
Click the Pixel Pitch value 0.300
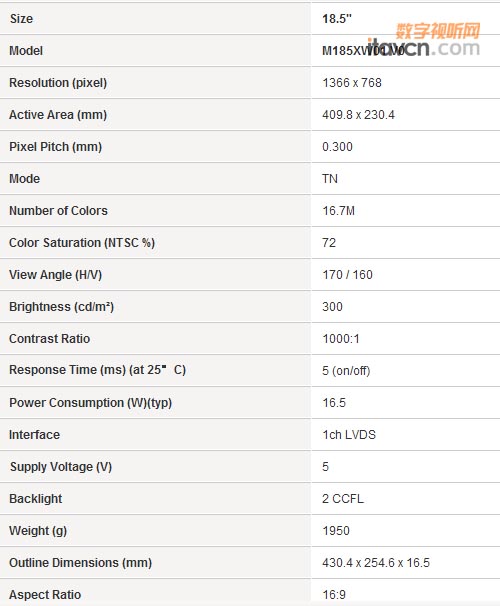[x=337, y=147]
